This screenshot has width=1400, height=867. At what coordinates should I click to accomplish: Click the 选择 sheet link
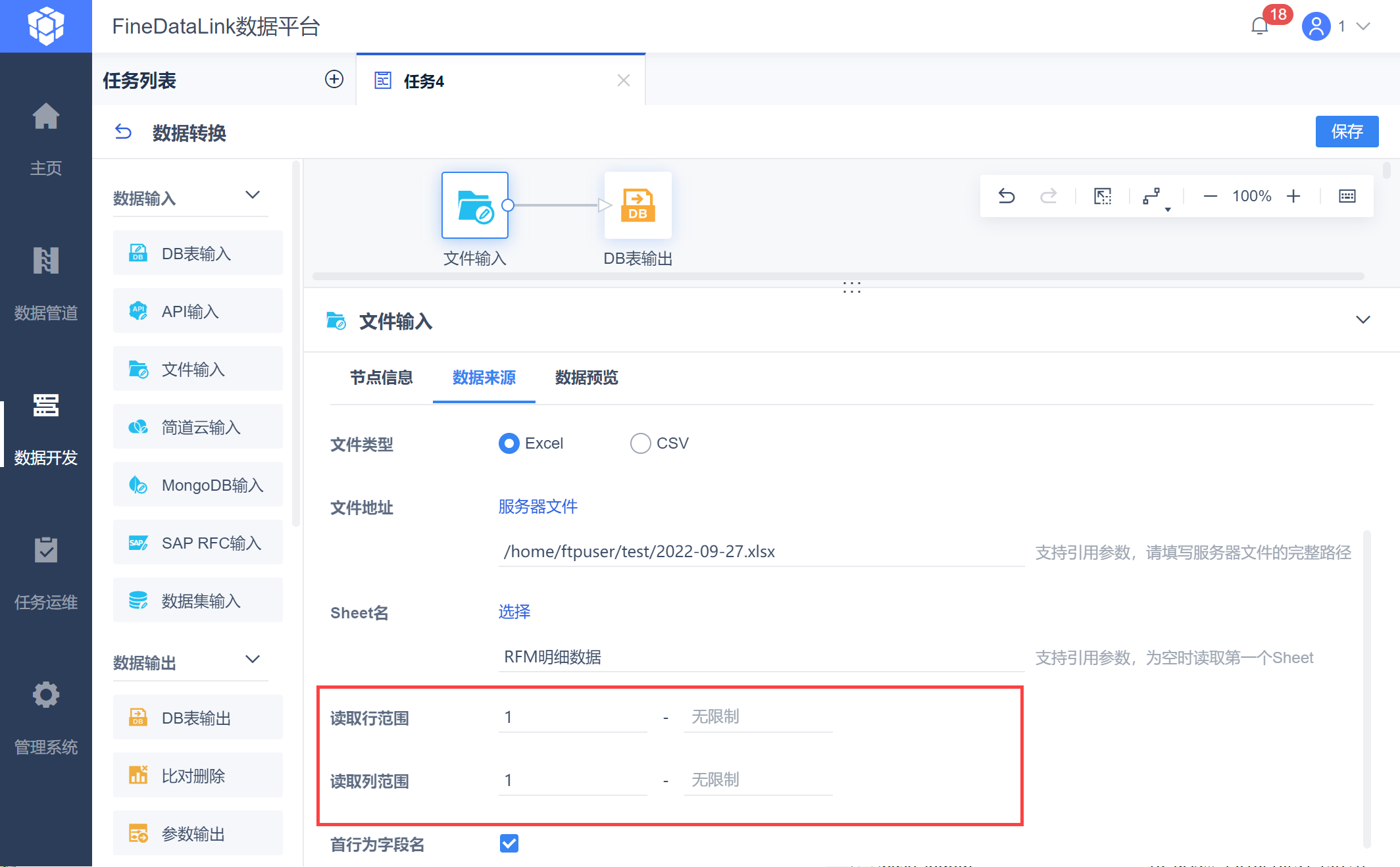pos(514,612)
